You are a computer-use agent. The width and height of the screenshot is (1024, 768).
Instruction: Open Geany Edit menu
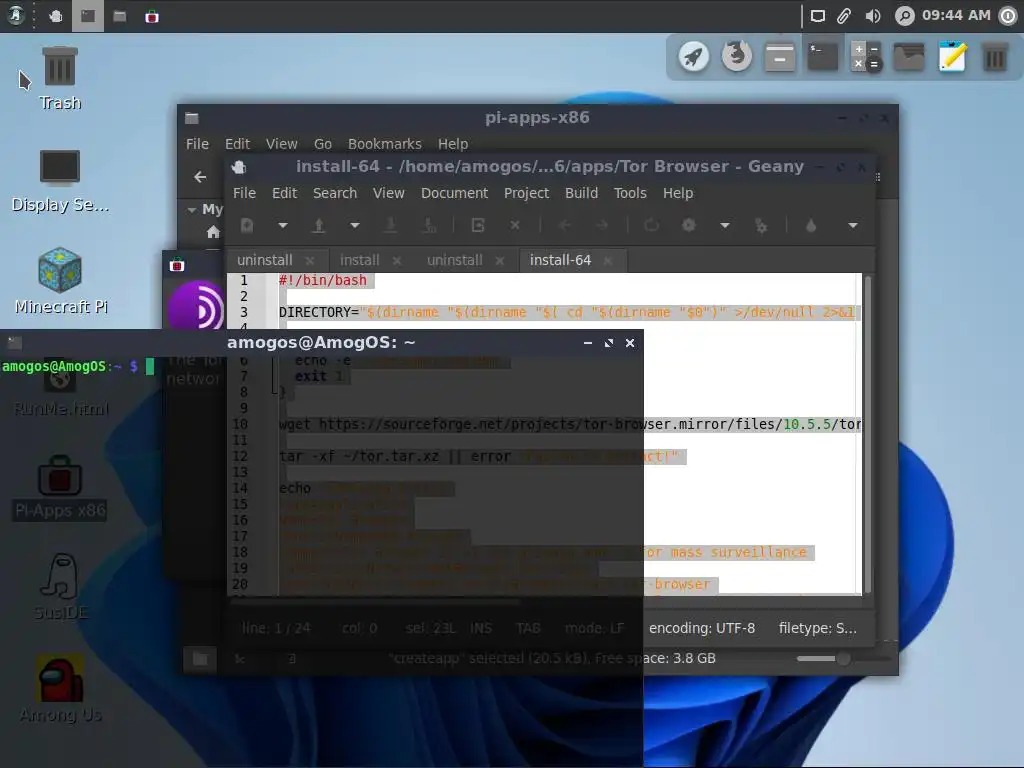pos(284,193)
